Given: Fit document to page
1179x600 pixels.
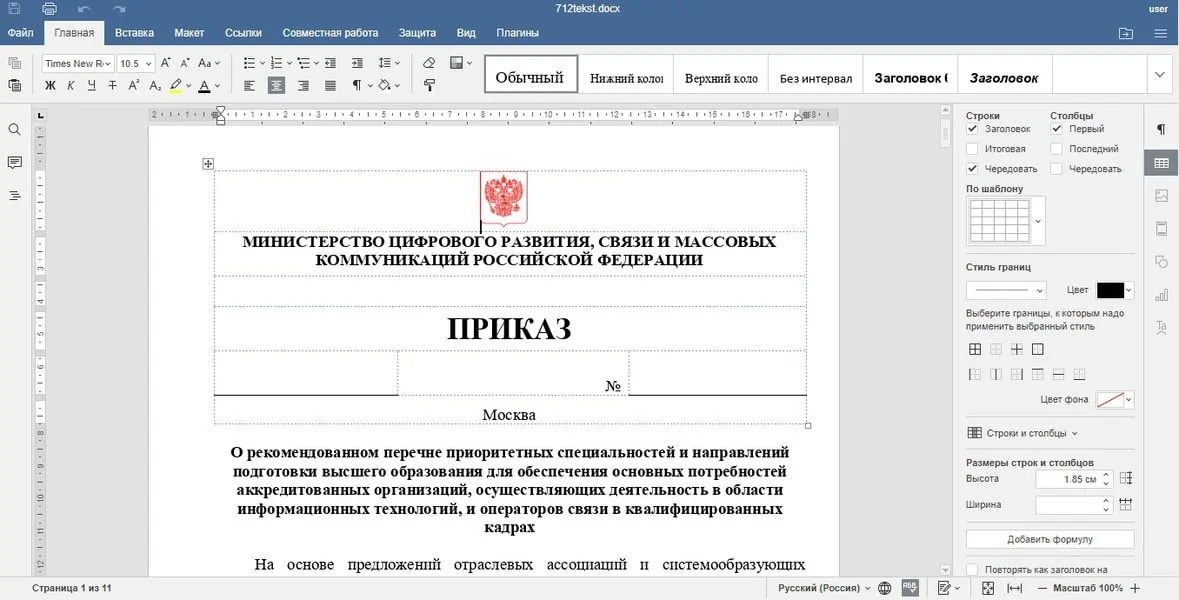Looking at the screenshot, I should 988,588.
